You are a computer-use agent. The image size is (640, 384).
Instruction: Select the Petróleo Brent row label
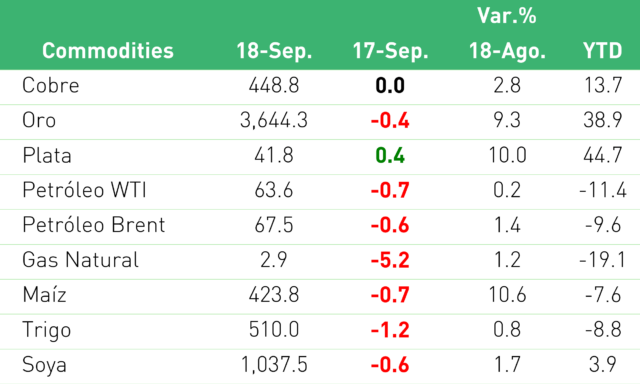94,225
